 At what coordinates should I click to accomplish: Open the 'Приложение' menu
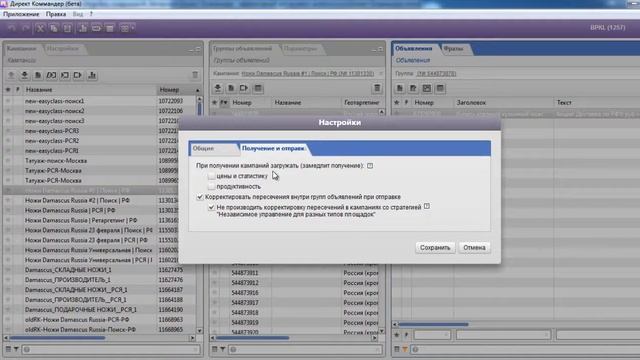pyautogui.click(x=21, y=14)
